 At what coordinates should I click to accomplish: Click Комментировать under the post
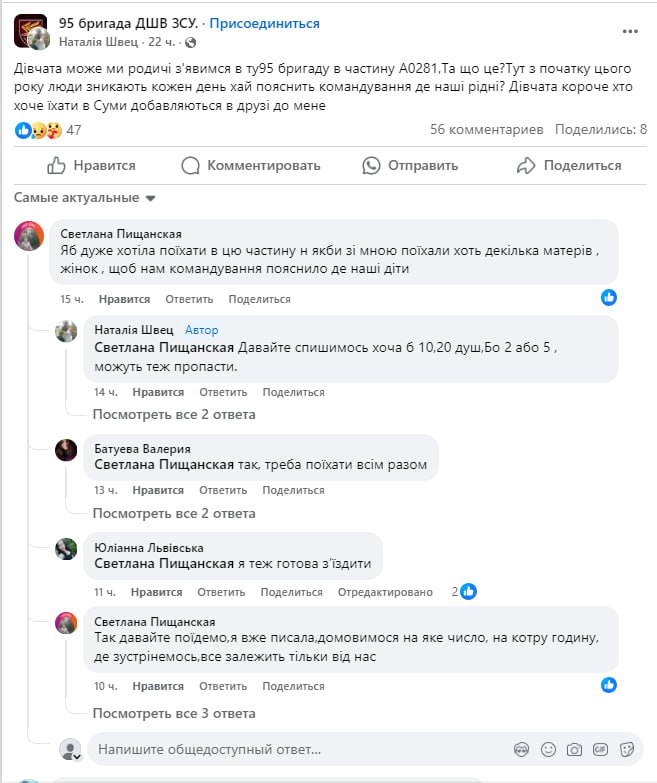click(251, 165)
